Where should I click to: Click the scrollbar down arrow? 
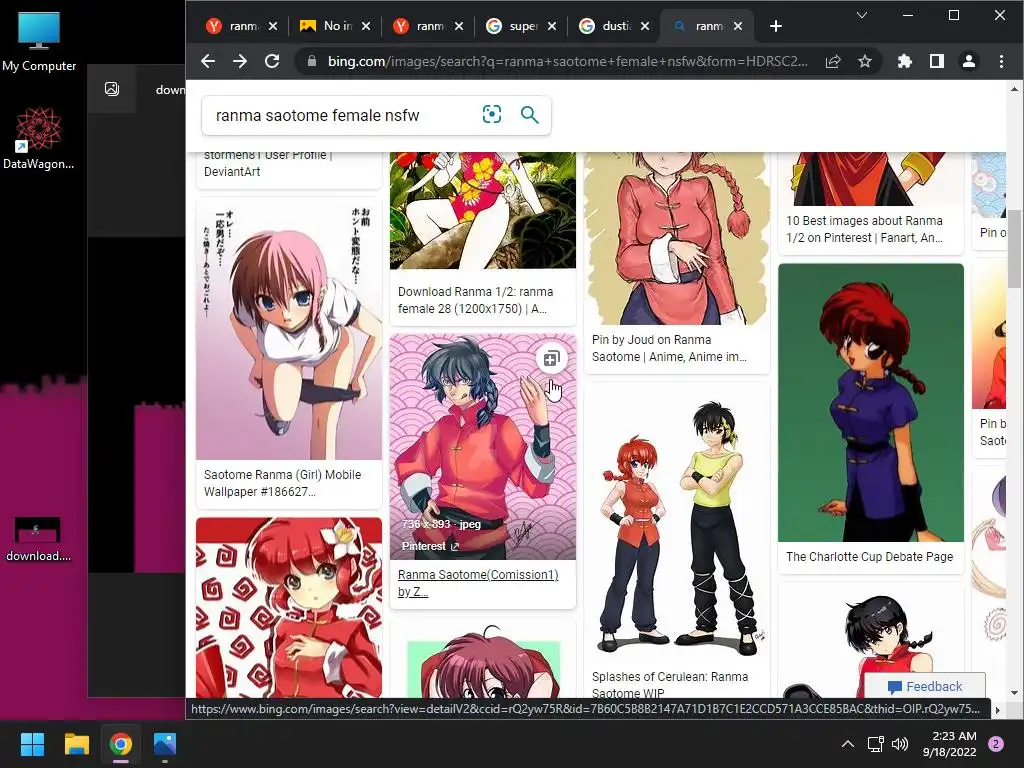pyautogui.click(x=1014, y=693)
